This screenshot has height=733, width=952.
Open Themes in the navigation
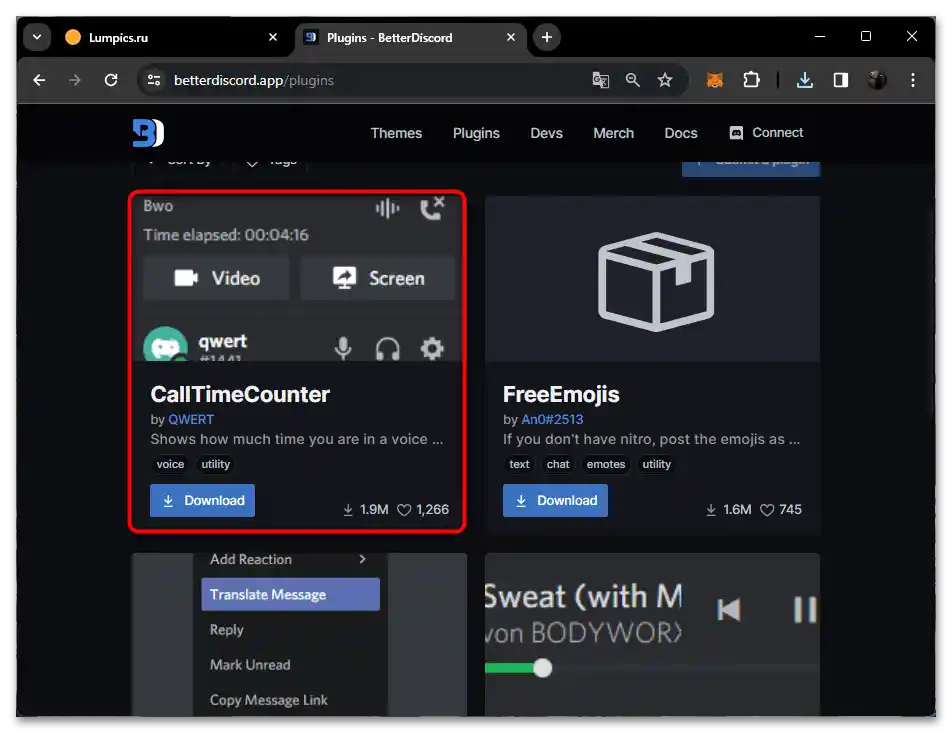(x=396, y=133)
